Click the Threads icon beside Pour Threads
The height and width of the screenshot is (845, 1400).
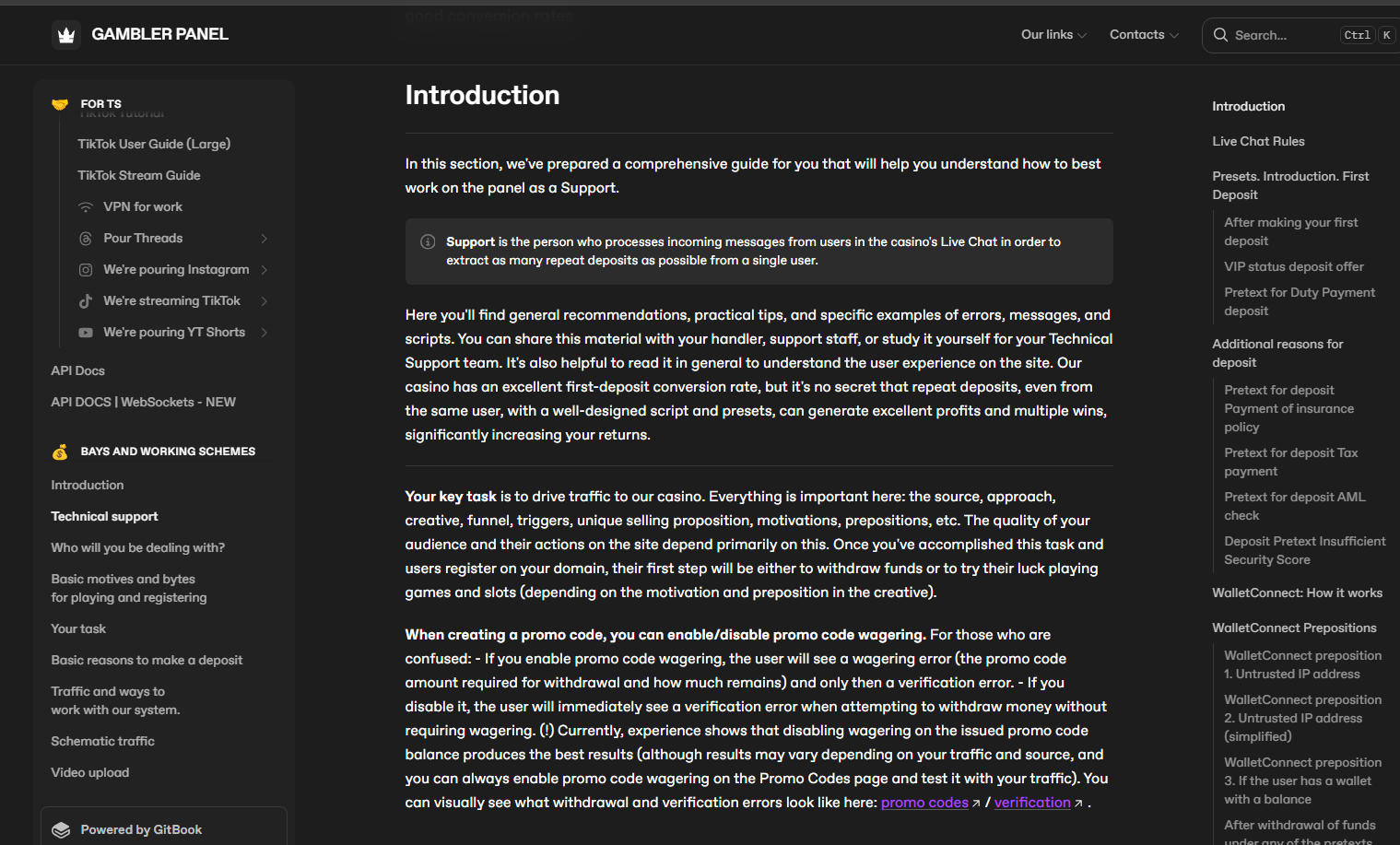click(x=85, y=238)
